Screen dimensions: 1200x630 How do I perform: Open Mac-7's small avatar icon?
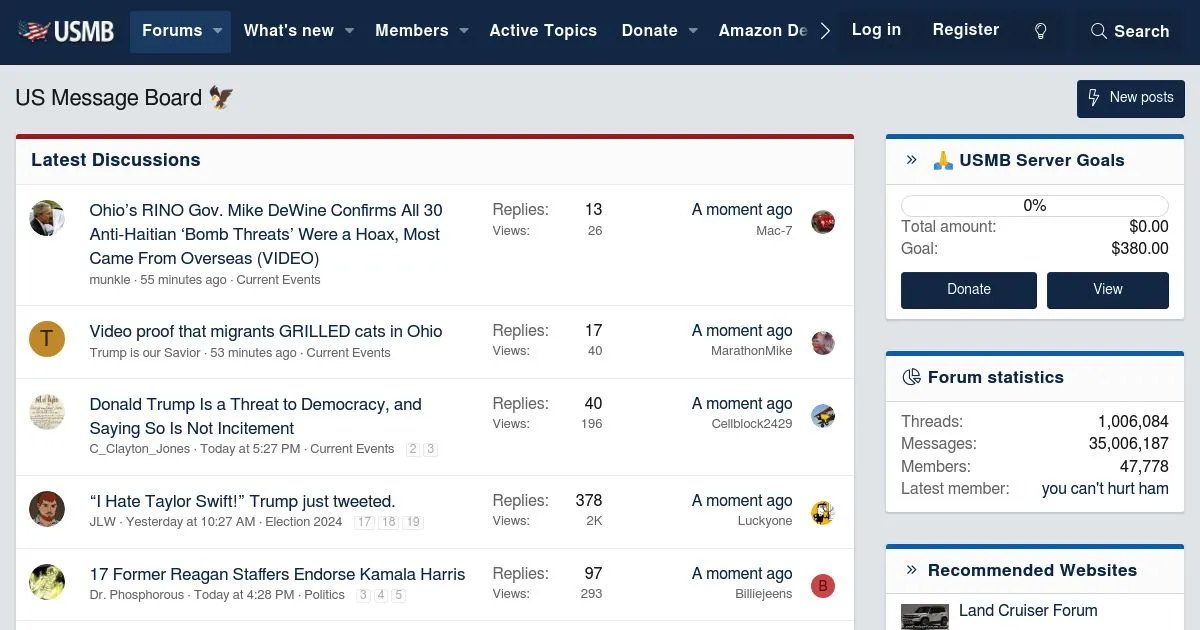(x=822, y=222)
